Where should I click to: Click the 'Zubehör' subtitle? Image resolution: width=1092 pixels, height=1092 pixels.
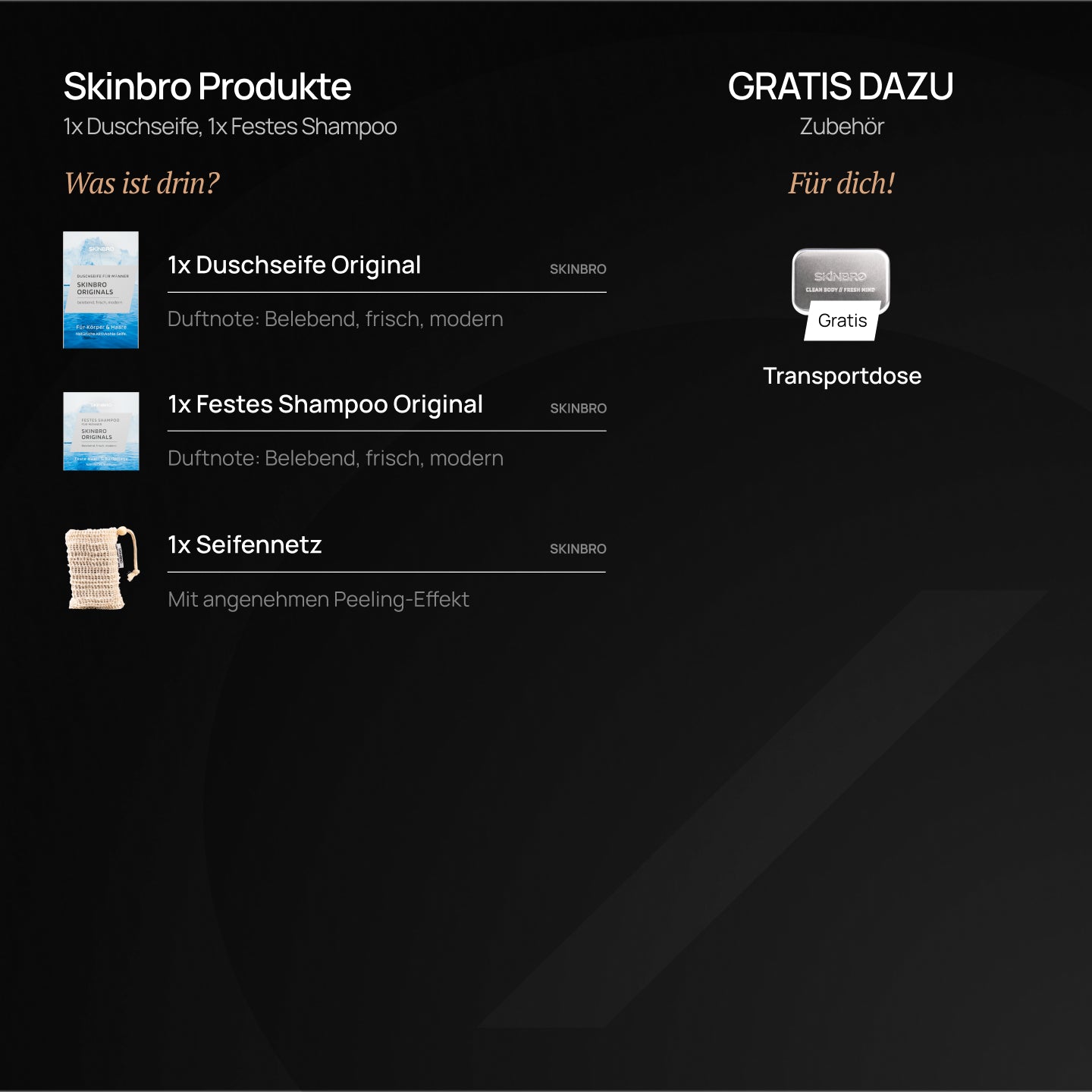[842, 126]
